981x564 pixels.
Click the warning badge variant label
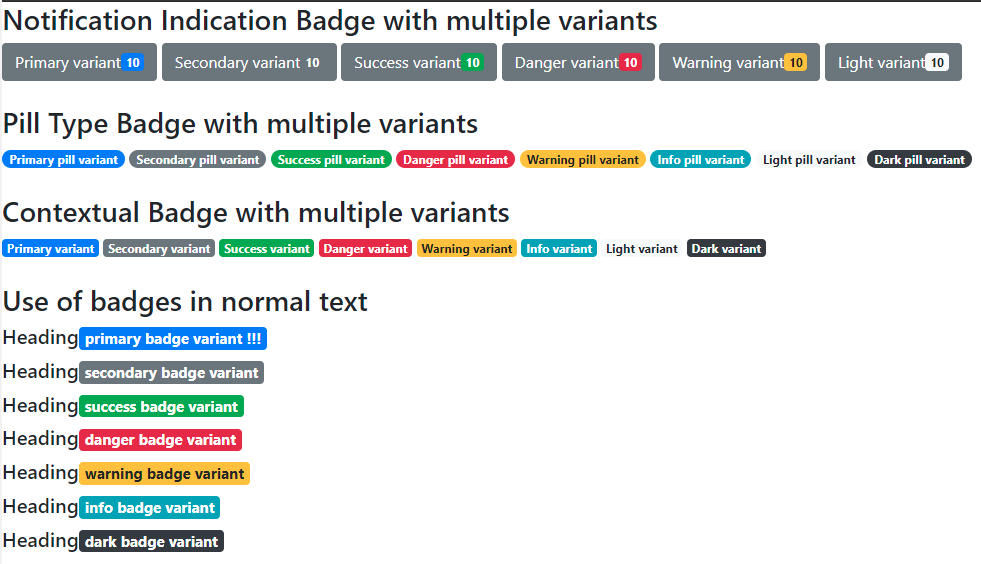[x=164, y=474]
